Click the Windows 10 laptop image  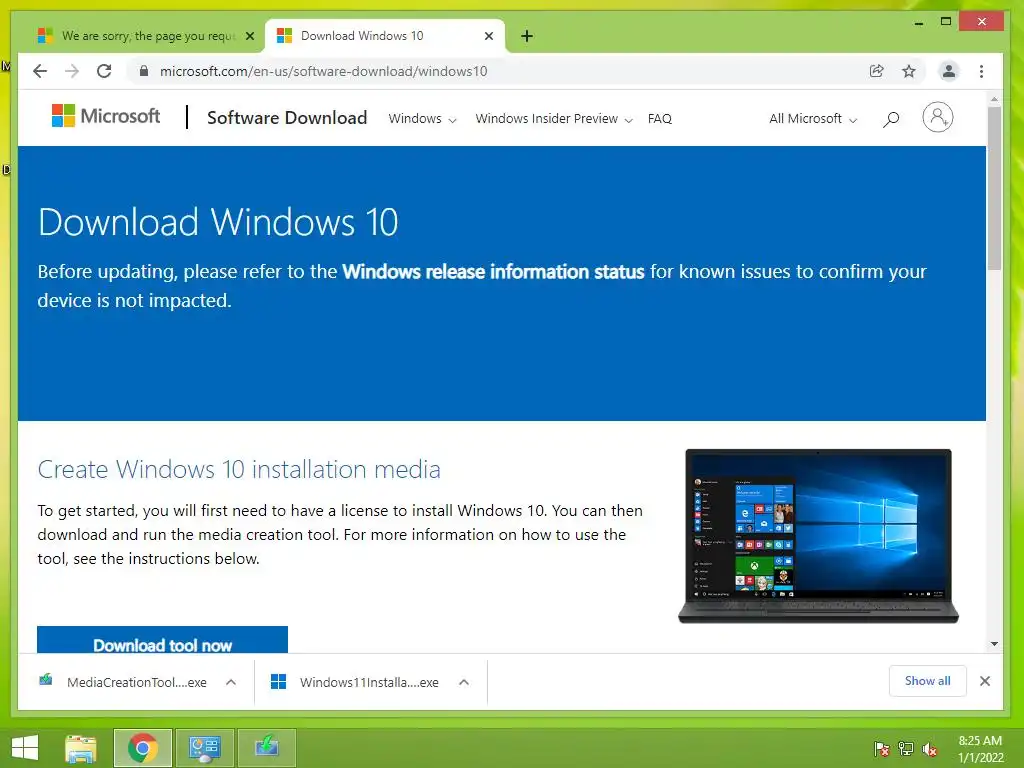pos(818,536)
